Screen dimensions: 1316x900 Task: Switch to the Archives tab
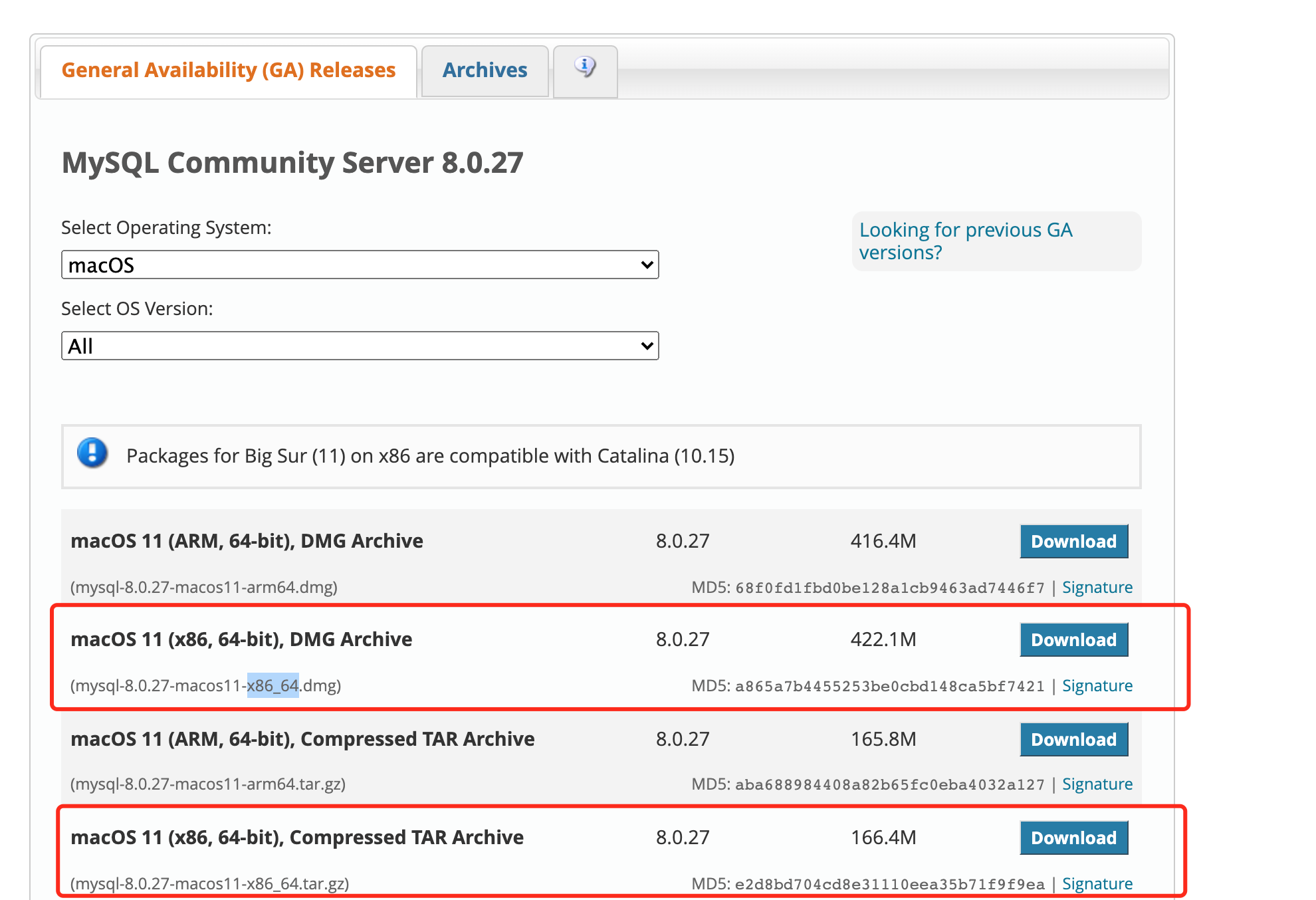click(x=485, y=70)
